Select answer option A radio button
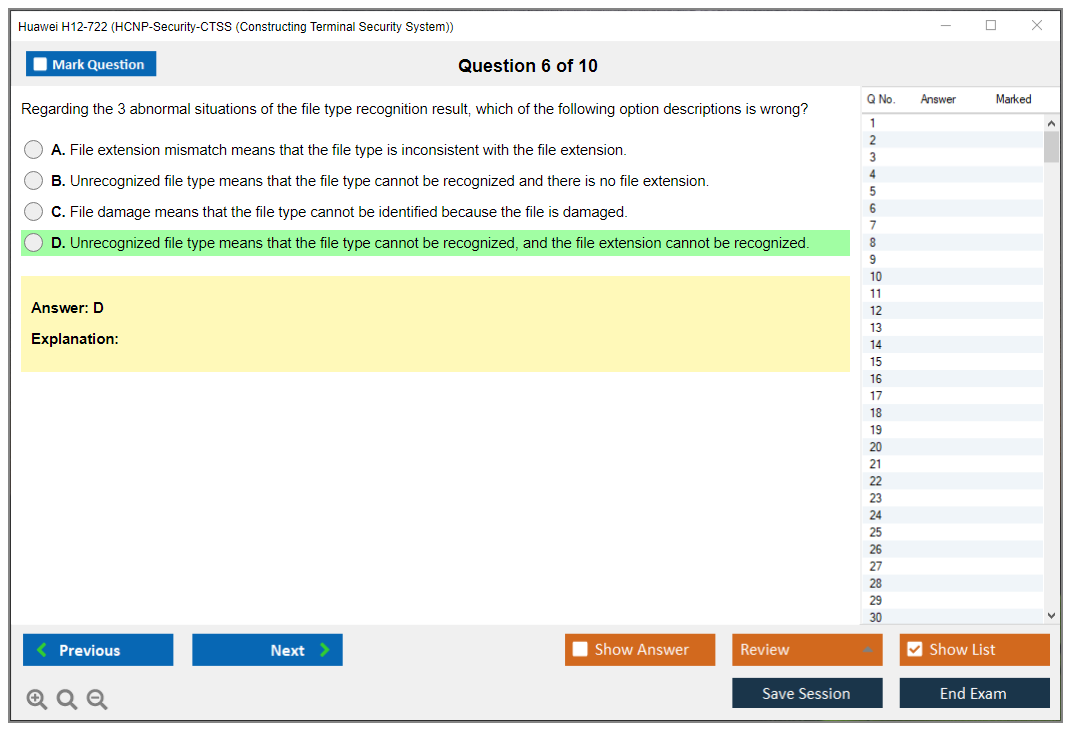Image resolution: width=1075 pixels, height=735 pixels. pos(34,150)
